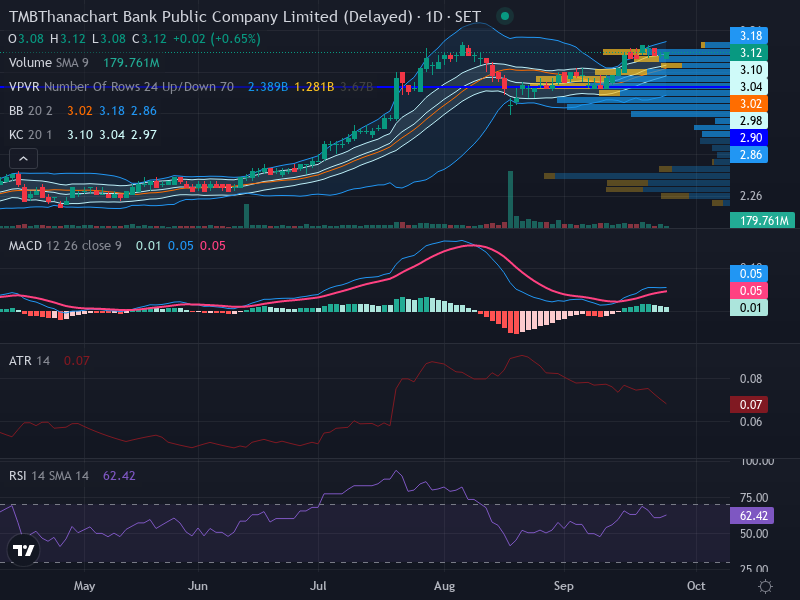Click the H3.12 high price value
The height and width of the screenshot is (600, 800).
click(x=67, y=39)
